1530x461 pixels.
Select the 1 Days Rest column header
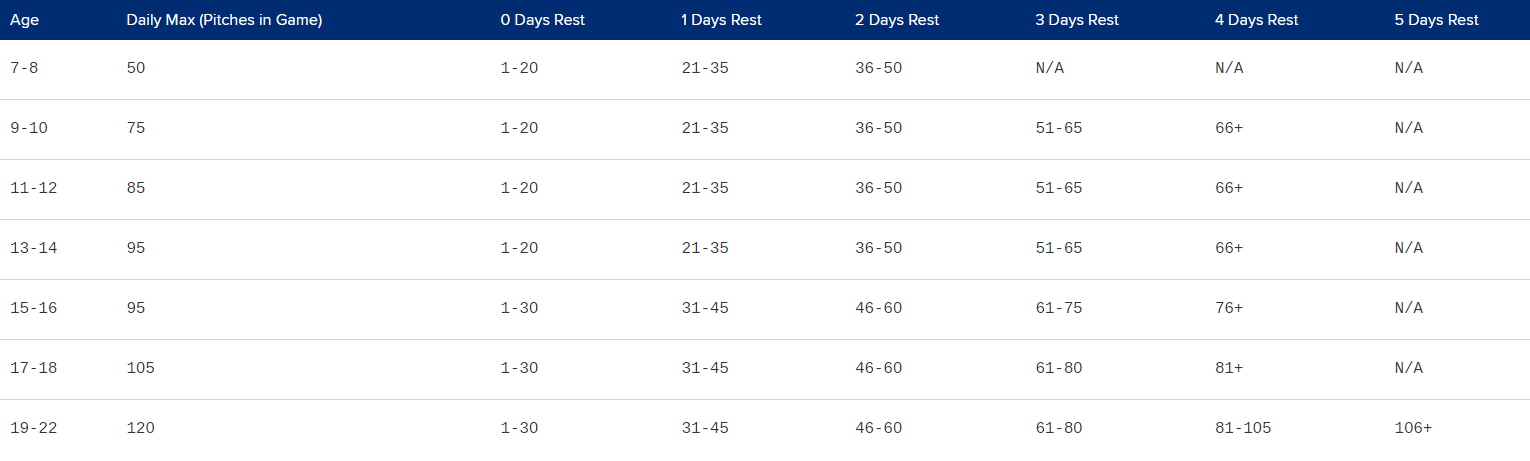click(720, 20)
